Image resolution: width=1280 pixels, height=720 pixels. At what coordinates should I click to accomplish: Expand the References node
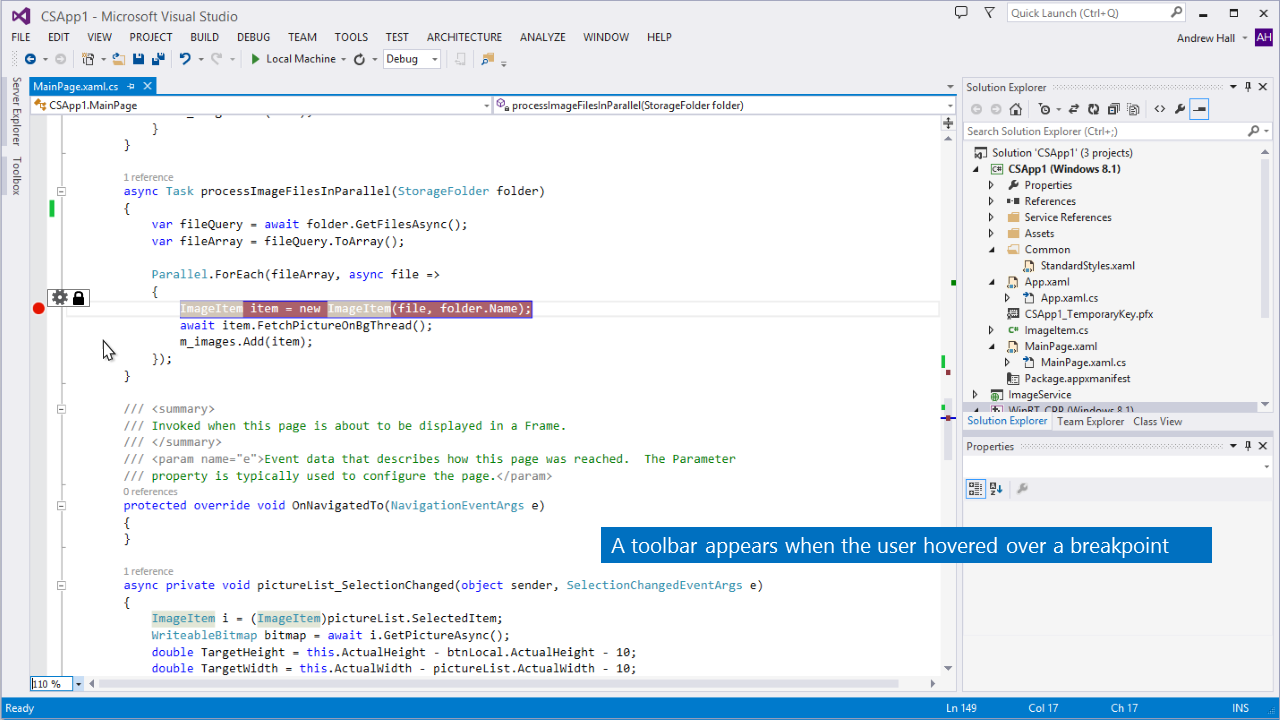pos(991,201)
